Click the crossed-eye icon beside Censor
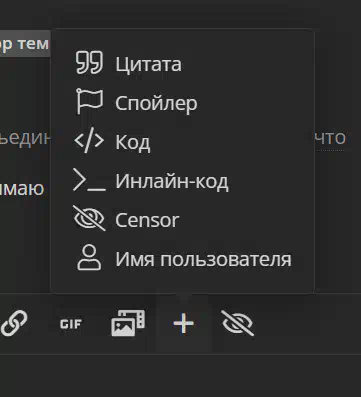This screenshot has width=361, height=397. pyautogui.click(x=89, y=218)
